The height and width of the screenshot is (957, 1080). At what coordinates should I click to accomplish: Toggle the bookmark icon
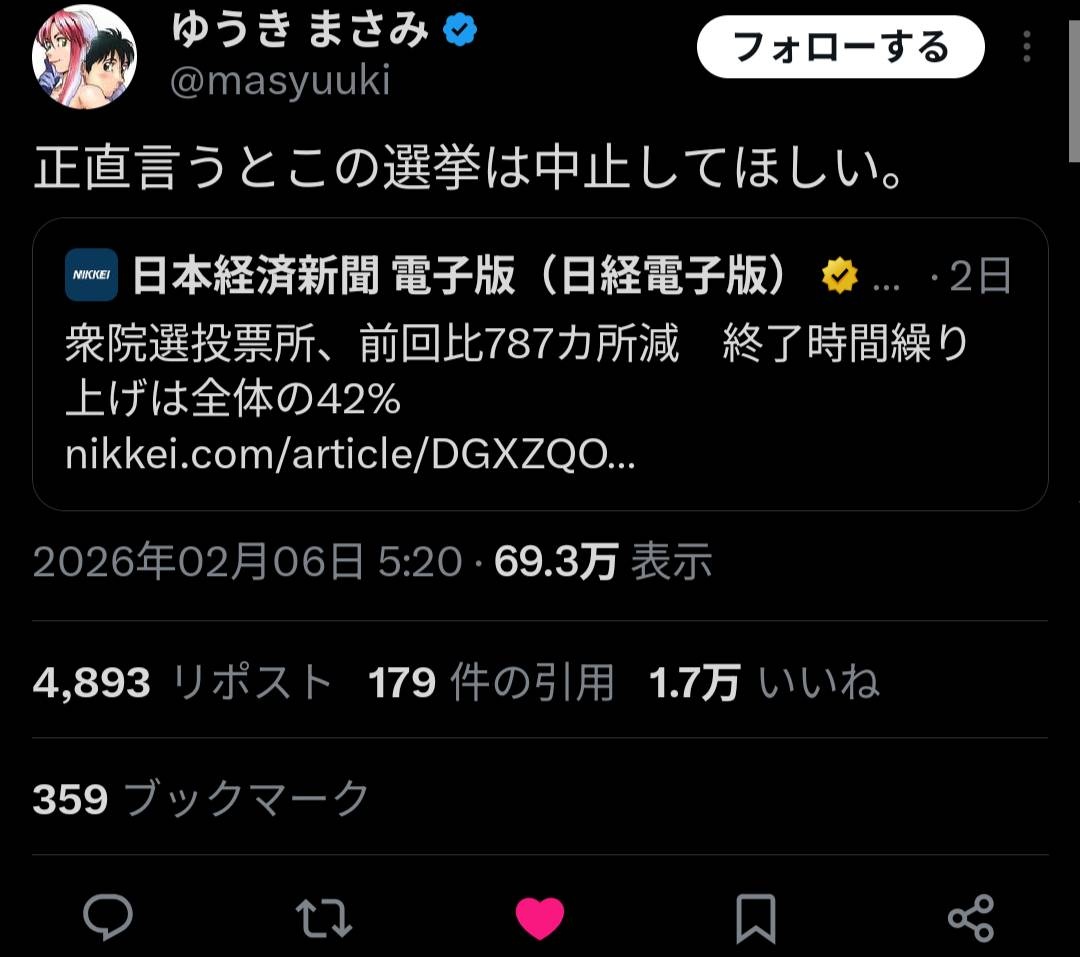pyautogui.click(x=756, y=918)
